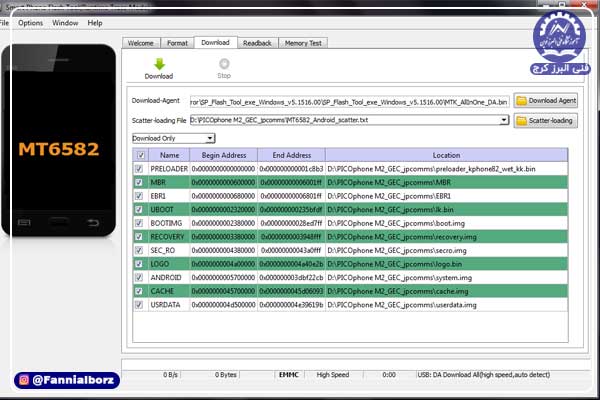600x400 pixels.
Task: Uncheck the SEC_RO row checkbox
Action: click(139, 250)
